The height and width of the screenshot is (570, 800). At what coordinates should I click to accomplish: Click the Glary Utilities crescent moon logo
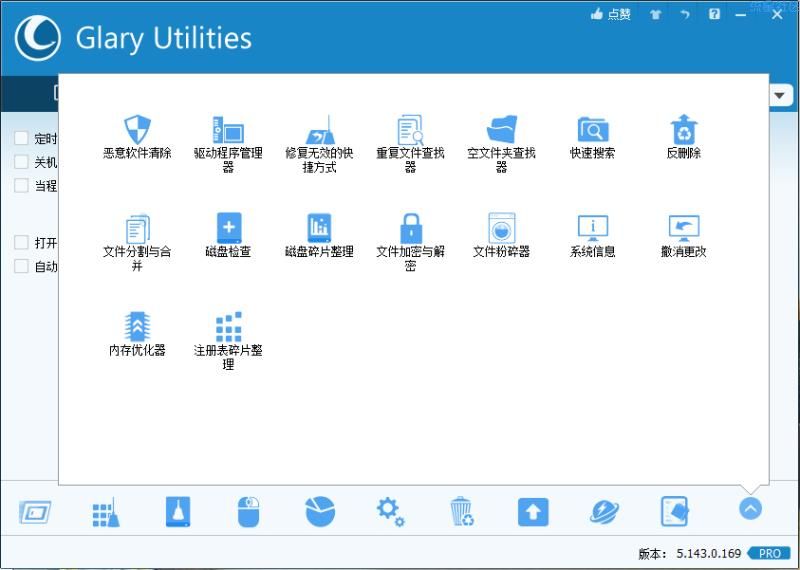pos(38,38)
